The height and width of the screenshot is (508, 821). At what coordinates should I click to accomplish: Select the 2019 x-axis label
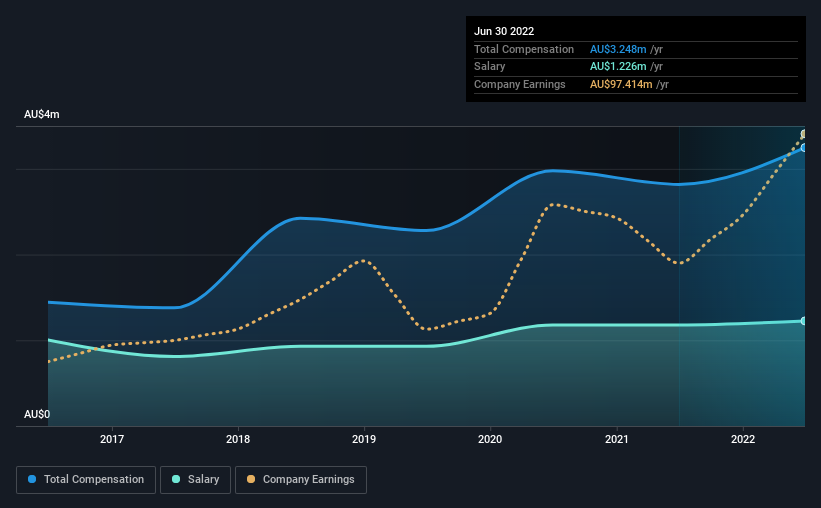pos(364,439)
